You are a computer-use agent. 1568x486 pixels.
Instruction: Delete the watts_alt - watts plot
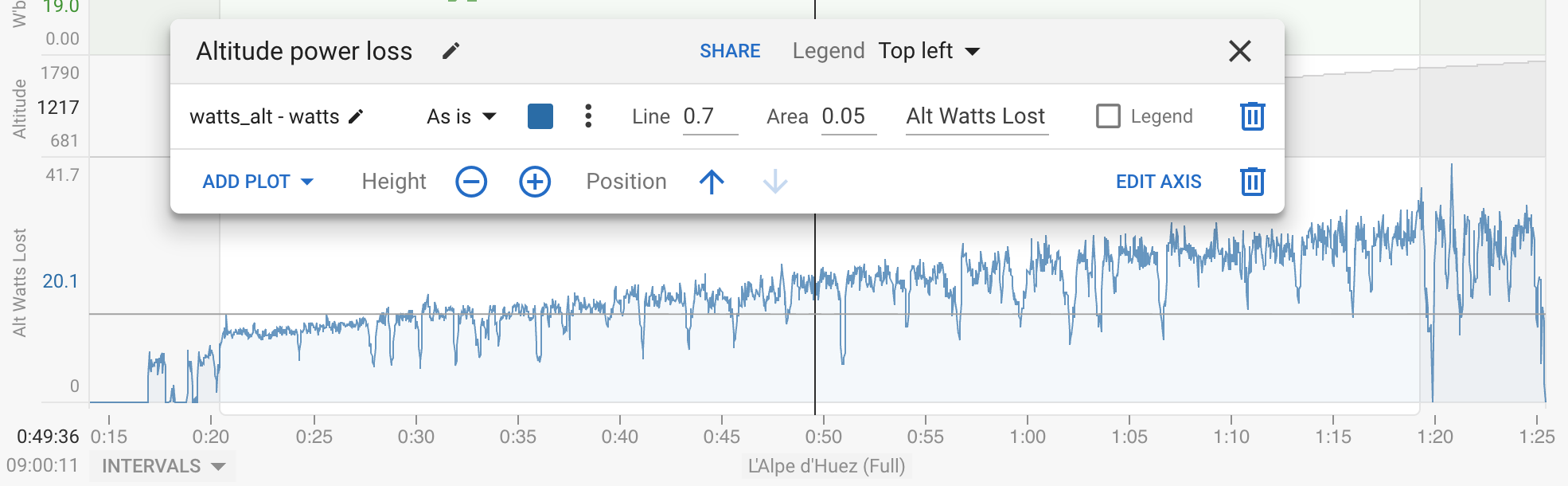point(1252,116)
